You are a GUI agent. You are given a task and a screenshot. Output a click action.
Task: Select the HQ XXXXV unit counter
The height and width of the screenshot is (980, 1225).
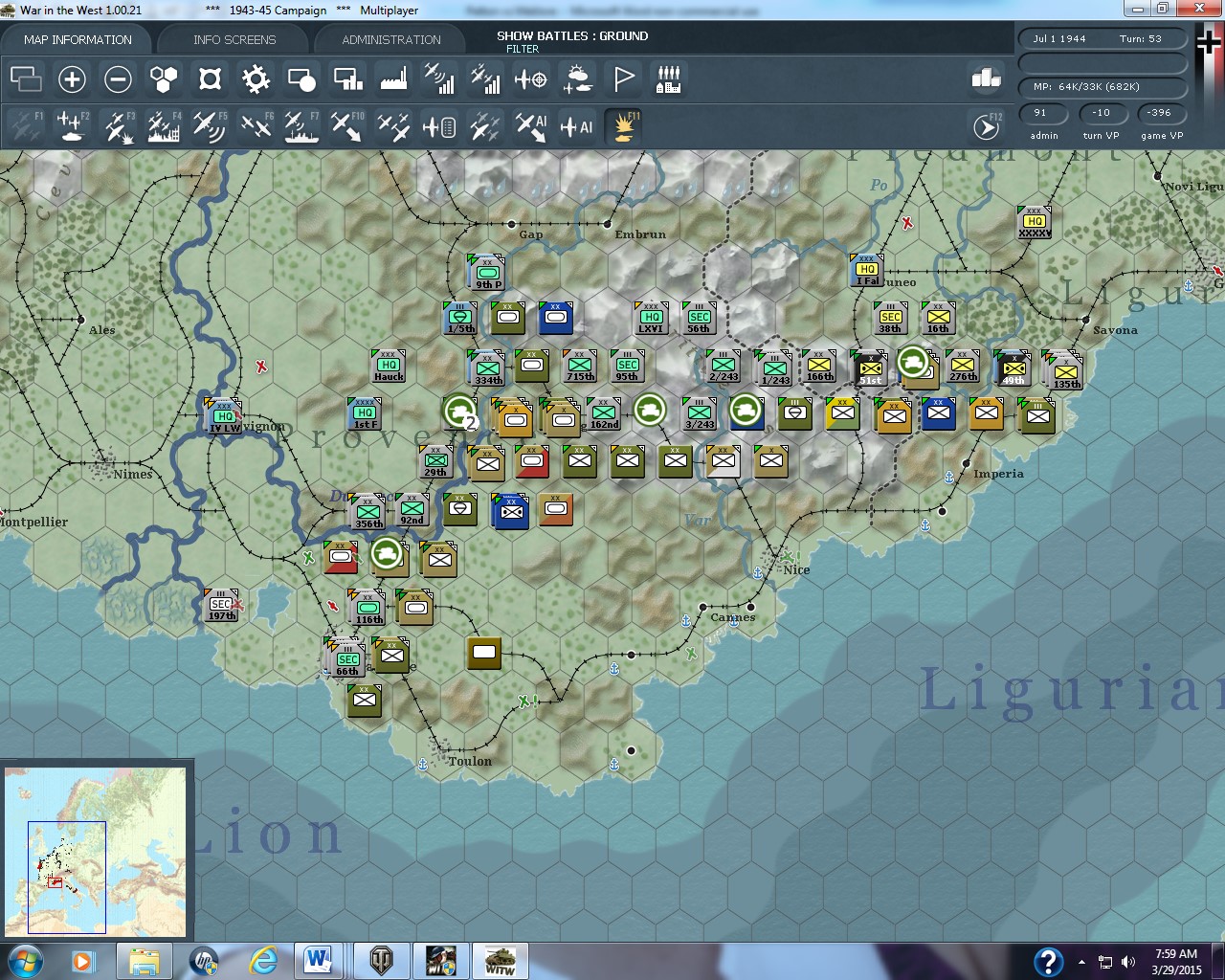(1035, 222)
